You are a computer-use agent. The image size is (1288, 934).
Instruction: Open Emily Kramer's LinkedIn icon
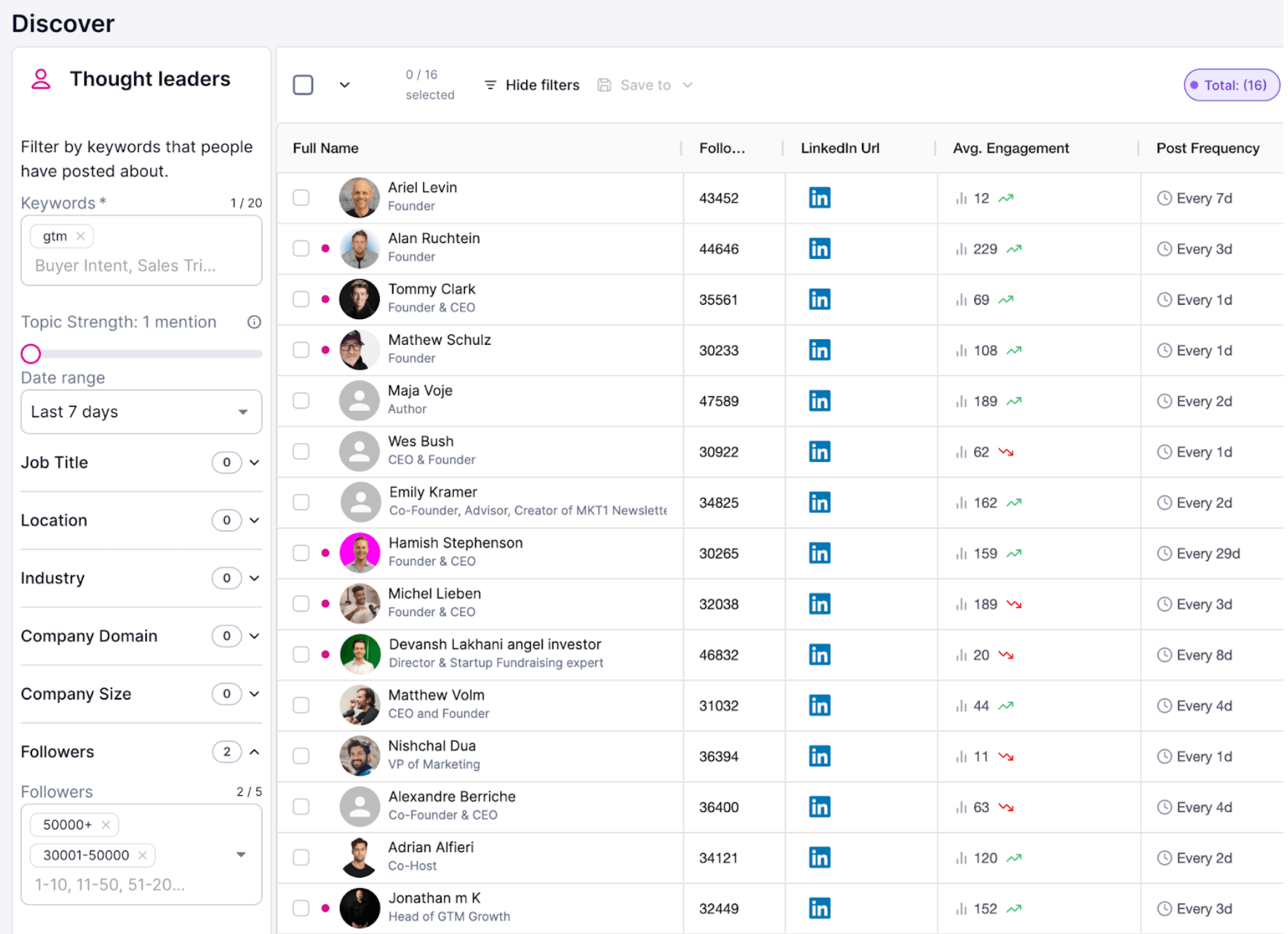point(820,502)
